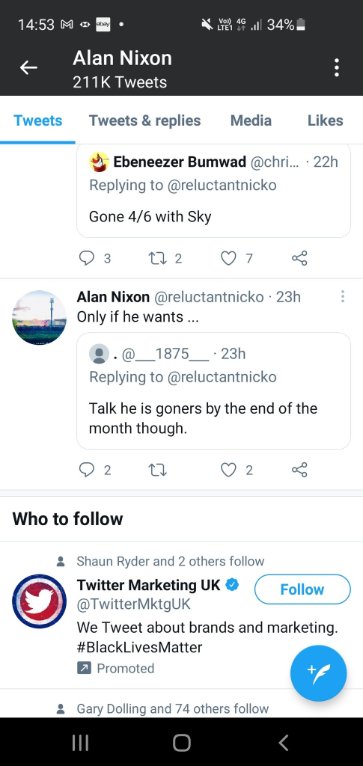This screenshot has height=766, width=363.
Task: Retweet the Only if he wants tweet
Action: coord(157,470)
